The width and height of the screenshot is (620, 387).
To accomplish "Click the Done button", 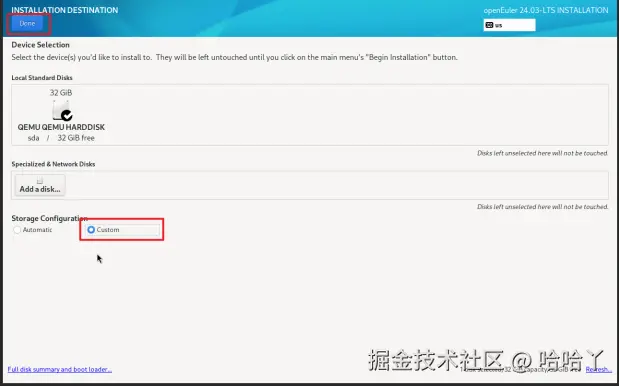I will [x=27, y=24].
